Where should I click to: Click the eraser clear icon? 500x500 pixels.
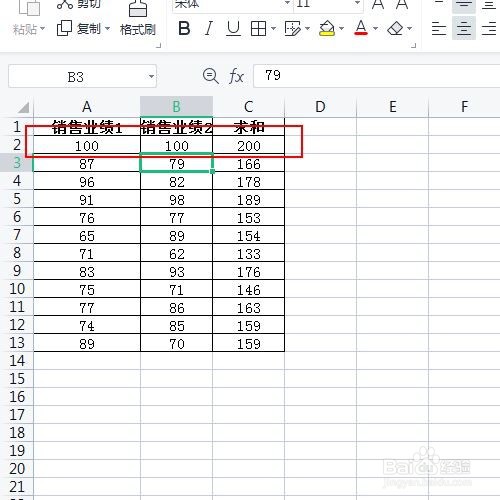point(395,29)
